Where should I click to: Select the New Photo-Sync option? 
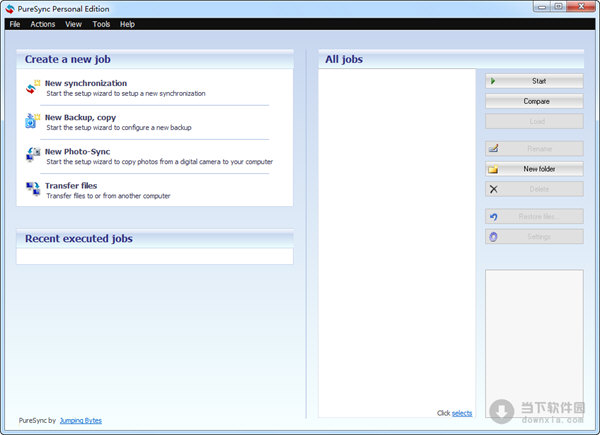(x=77, y=152)
